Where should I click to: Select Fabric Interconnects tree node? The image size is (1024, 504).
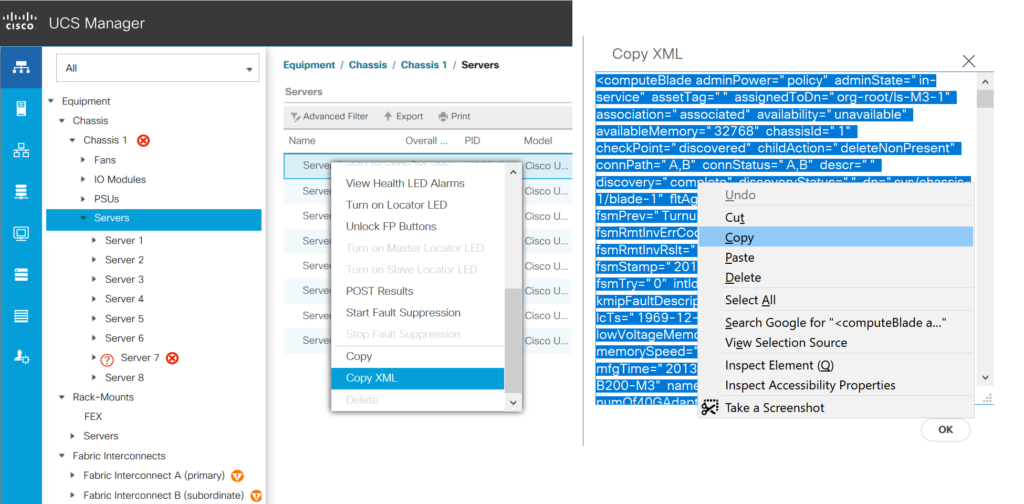point(119,456)
